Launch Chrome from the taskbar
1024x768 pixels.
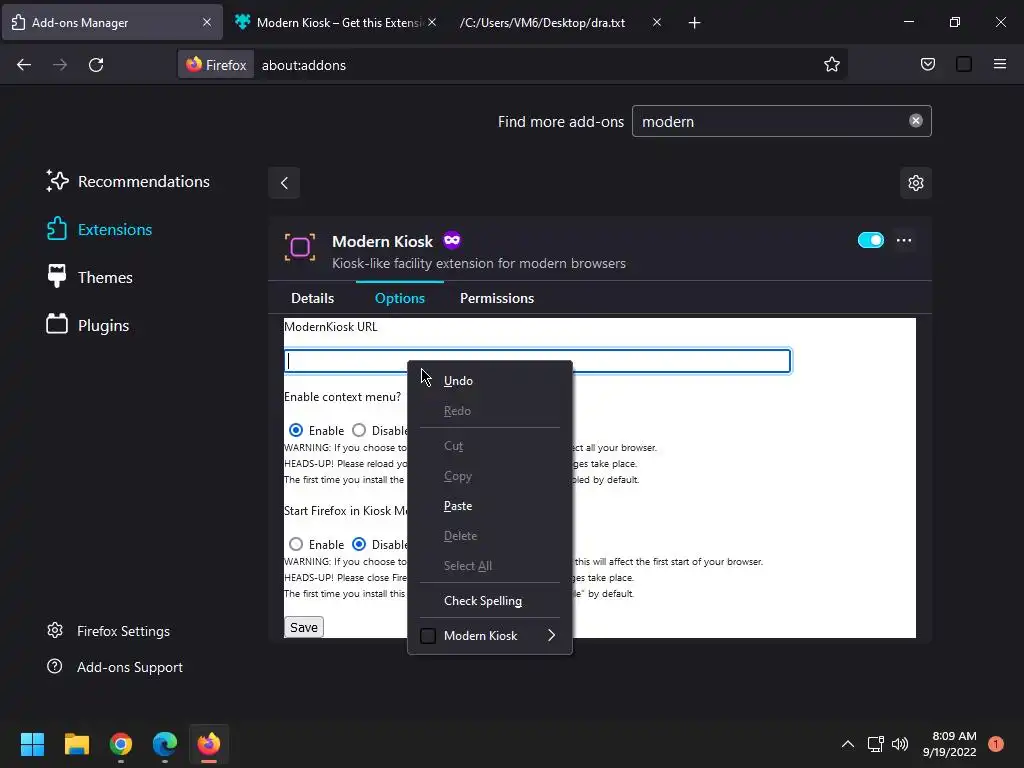tap(121, 744)
